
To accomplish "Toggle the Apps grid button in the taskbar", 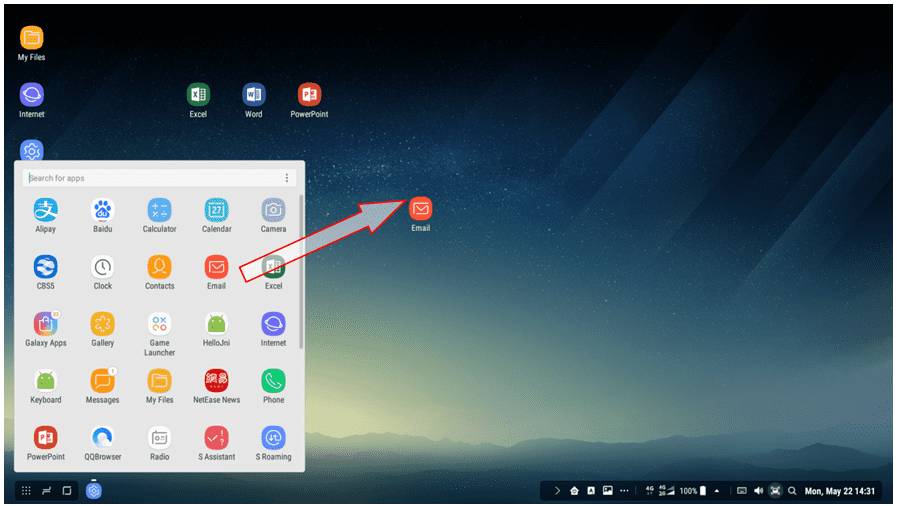I will pos(26,491).
